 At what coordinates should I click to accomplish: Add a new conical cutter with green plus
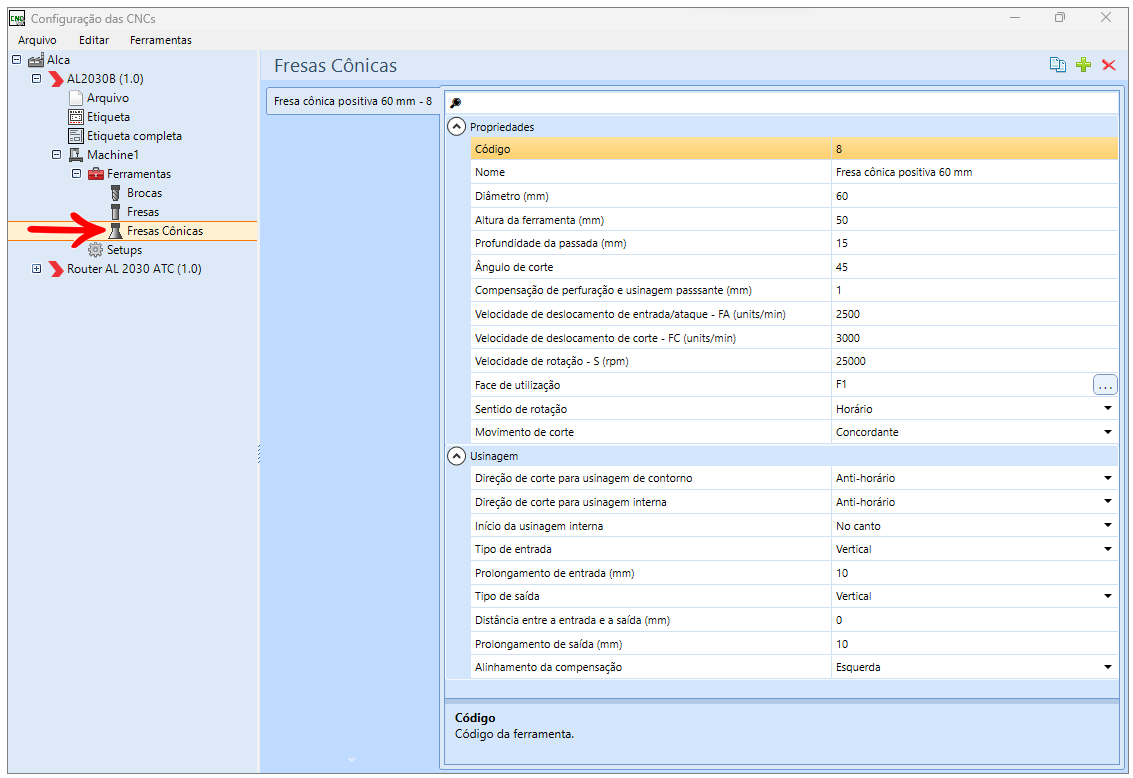pos(1083,65)
